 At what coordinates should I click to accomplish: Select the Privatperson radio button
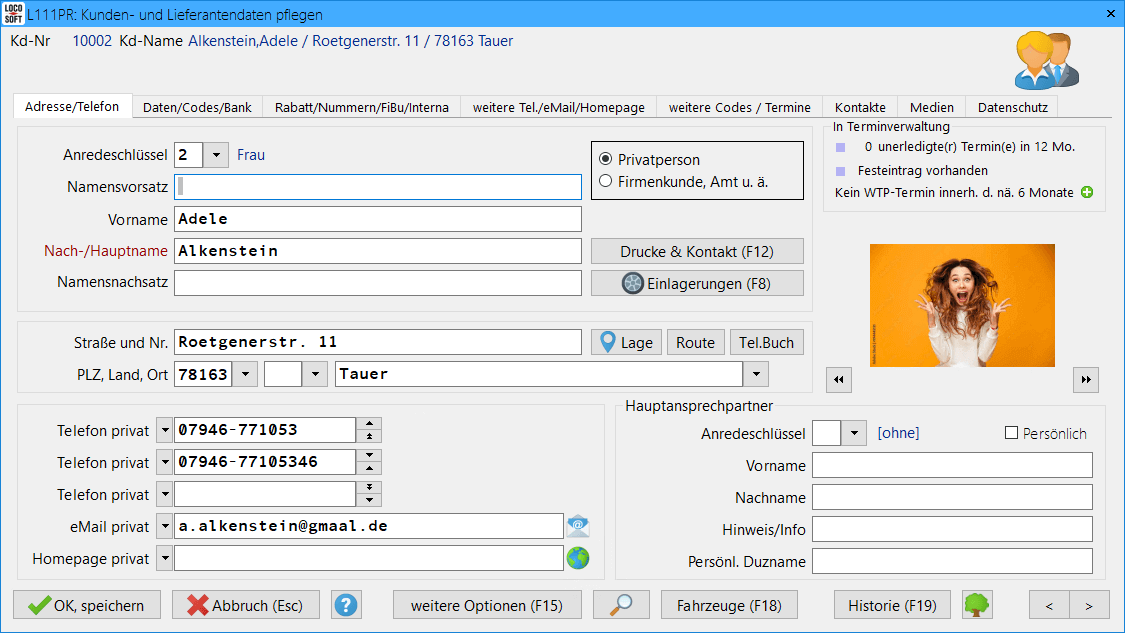click(606, 160)
